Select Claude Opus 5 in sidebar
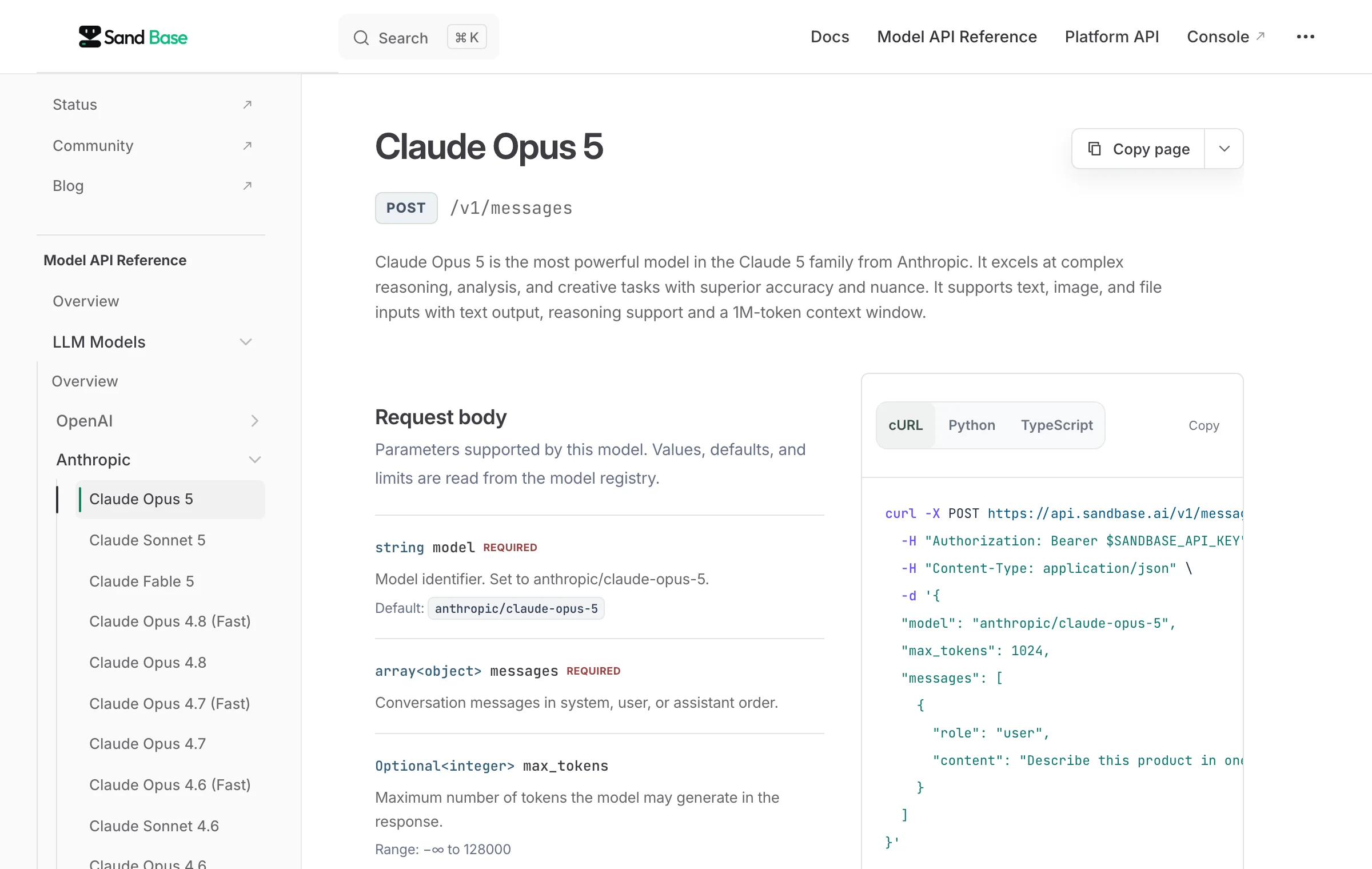 point(170,499)
